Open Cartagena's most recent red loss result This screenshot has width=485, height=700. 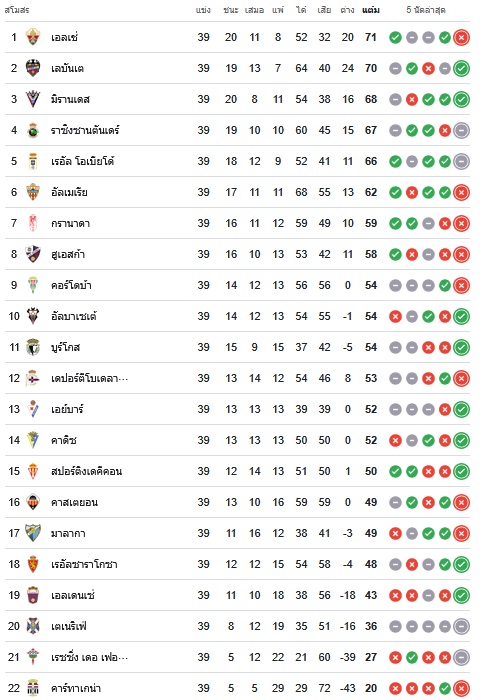[461, 688]
